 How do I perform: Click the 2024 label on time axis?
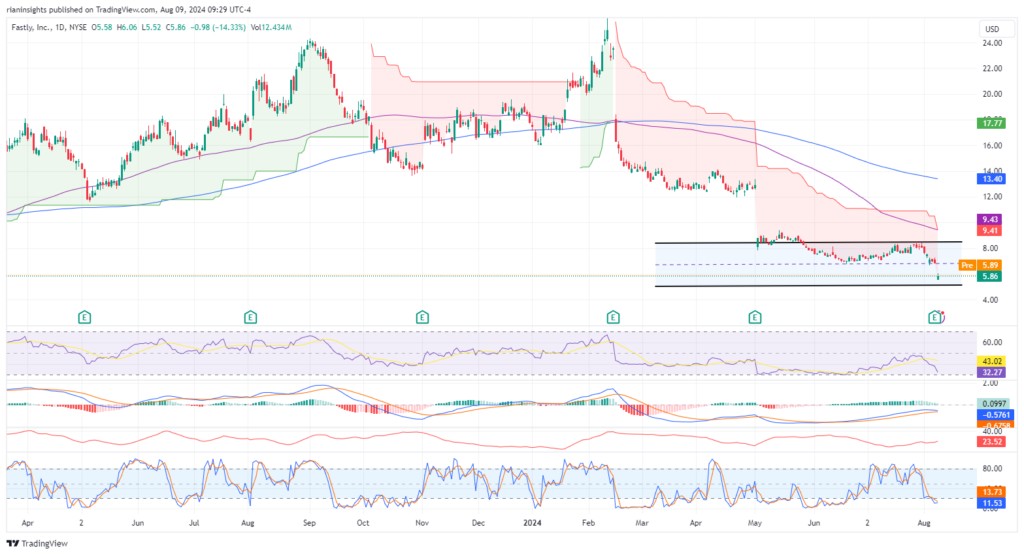[x=530, y=522]
